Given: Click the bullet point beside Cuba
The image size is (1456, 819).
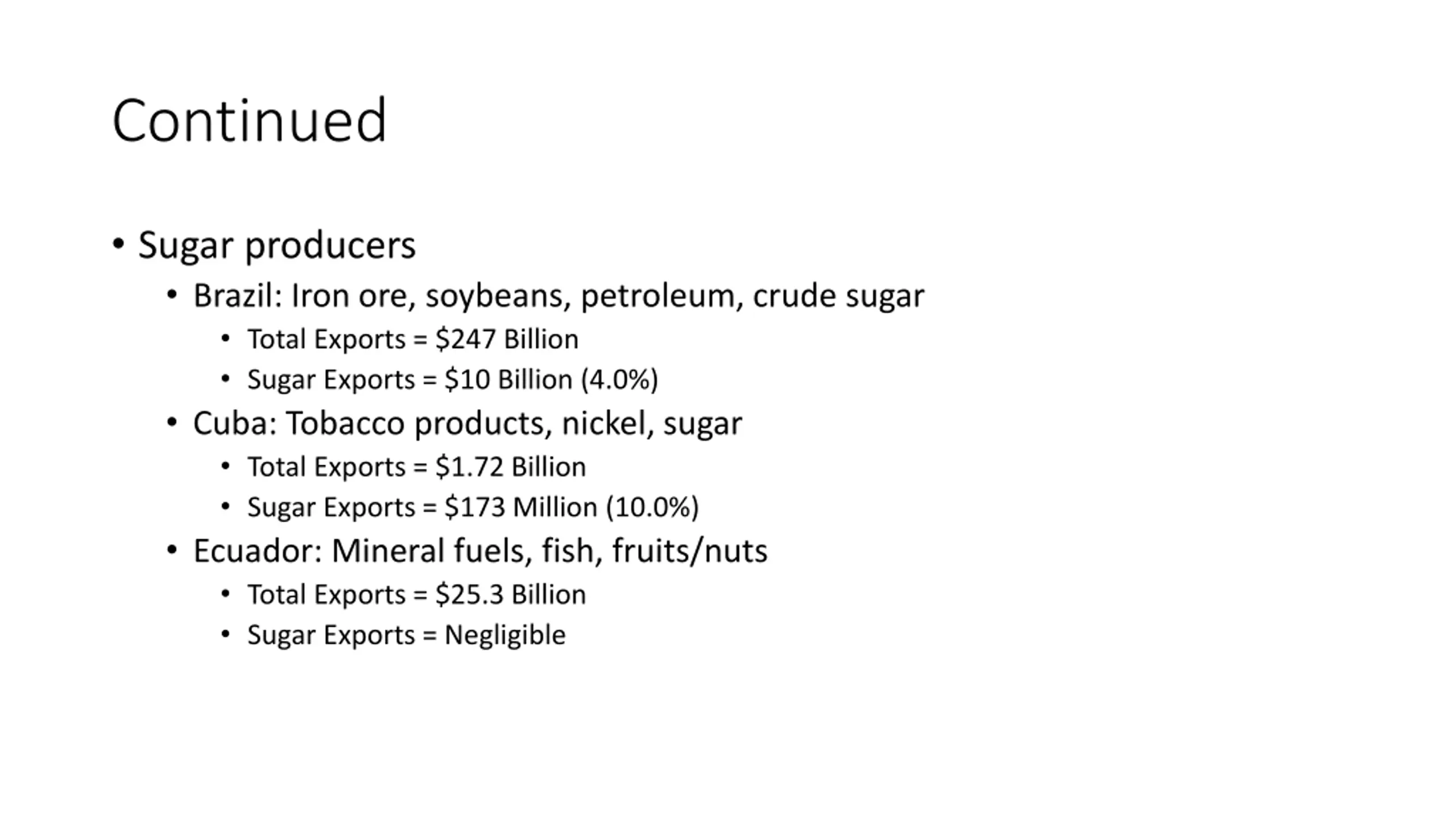Looking at the screenshot, I should click(172, 422).
